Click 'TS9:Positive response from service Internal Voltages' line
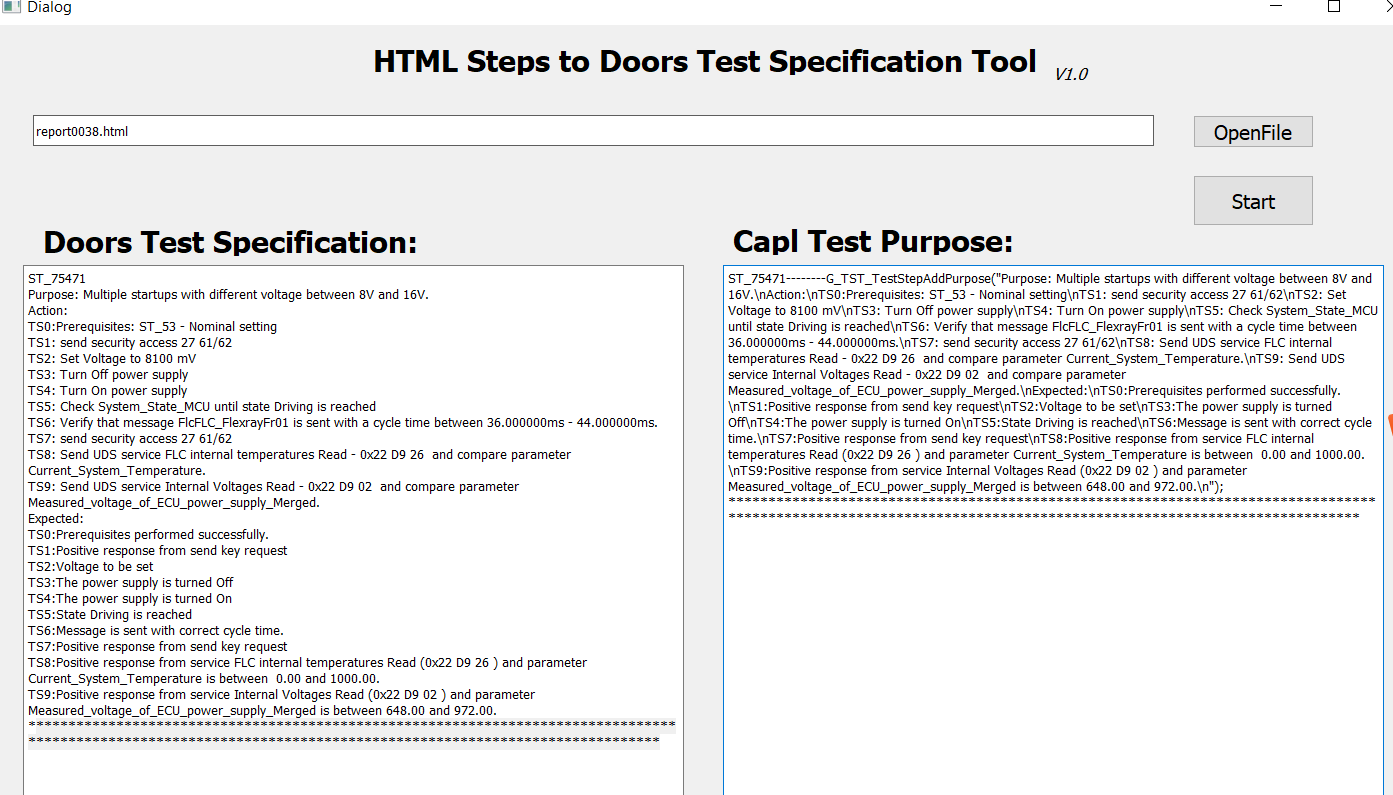Image resolution: width=1393 pixels, height=795 pixels. pos(282,703)
